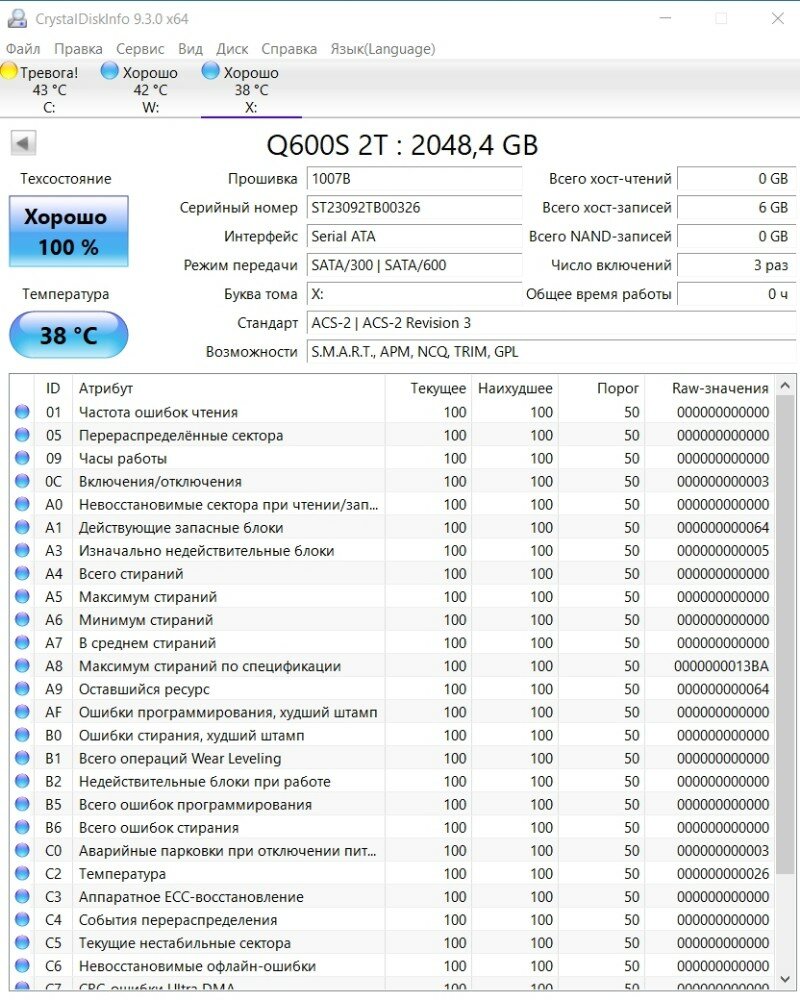Click the status orb for attribute A7
Image resolution: width=800 pixels, height=1000 pixels.
tap(22, 643)
